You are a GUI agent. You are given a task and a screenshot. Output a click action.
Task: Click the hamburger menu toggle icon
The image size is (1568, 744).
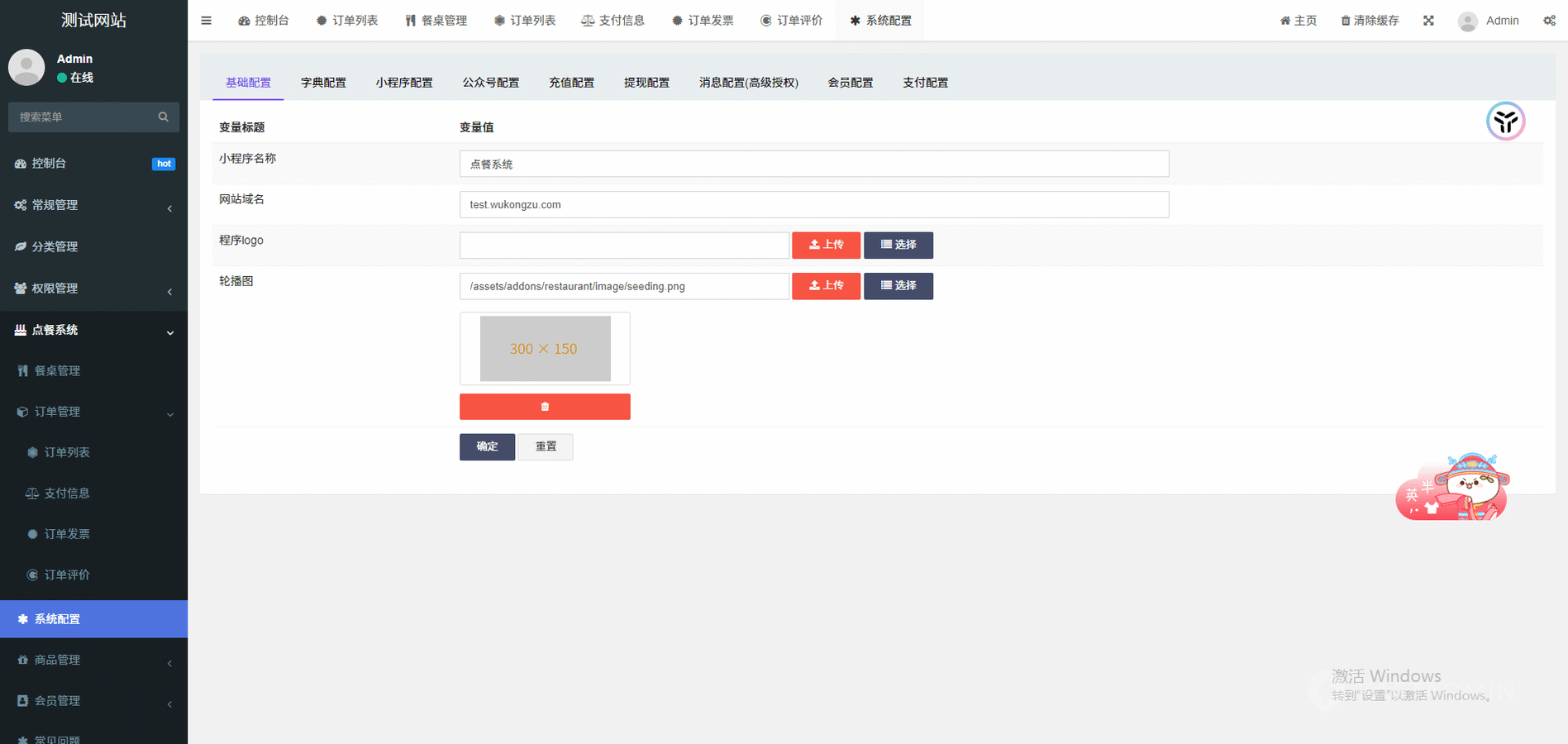click(206, 21)
